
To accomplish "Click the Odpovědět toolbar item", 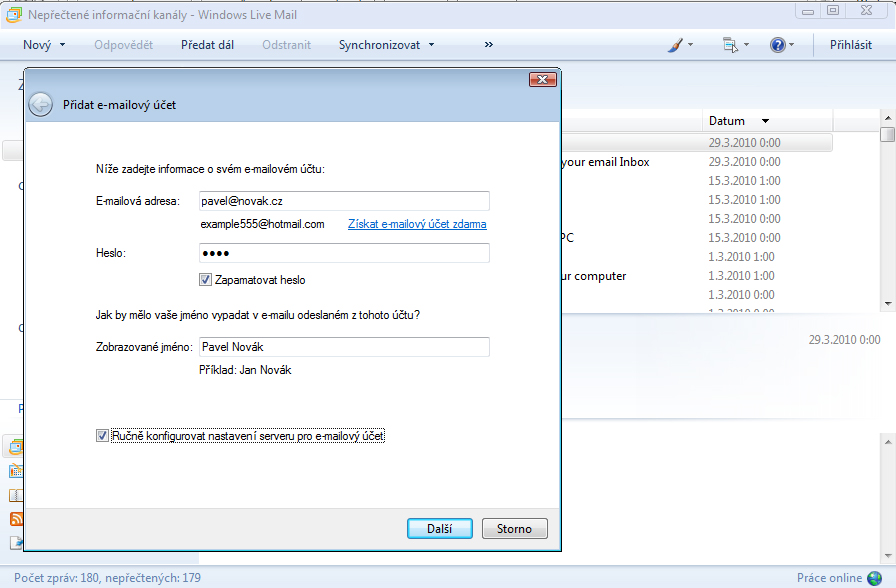I will (123, 45).
